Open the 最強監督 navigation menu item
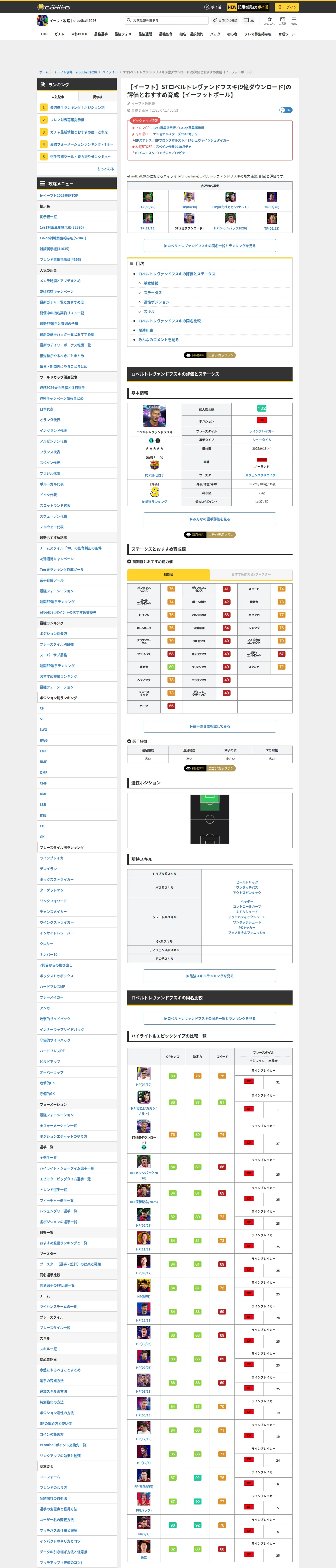 (x=165, y=34)
